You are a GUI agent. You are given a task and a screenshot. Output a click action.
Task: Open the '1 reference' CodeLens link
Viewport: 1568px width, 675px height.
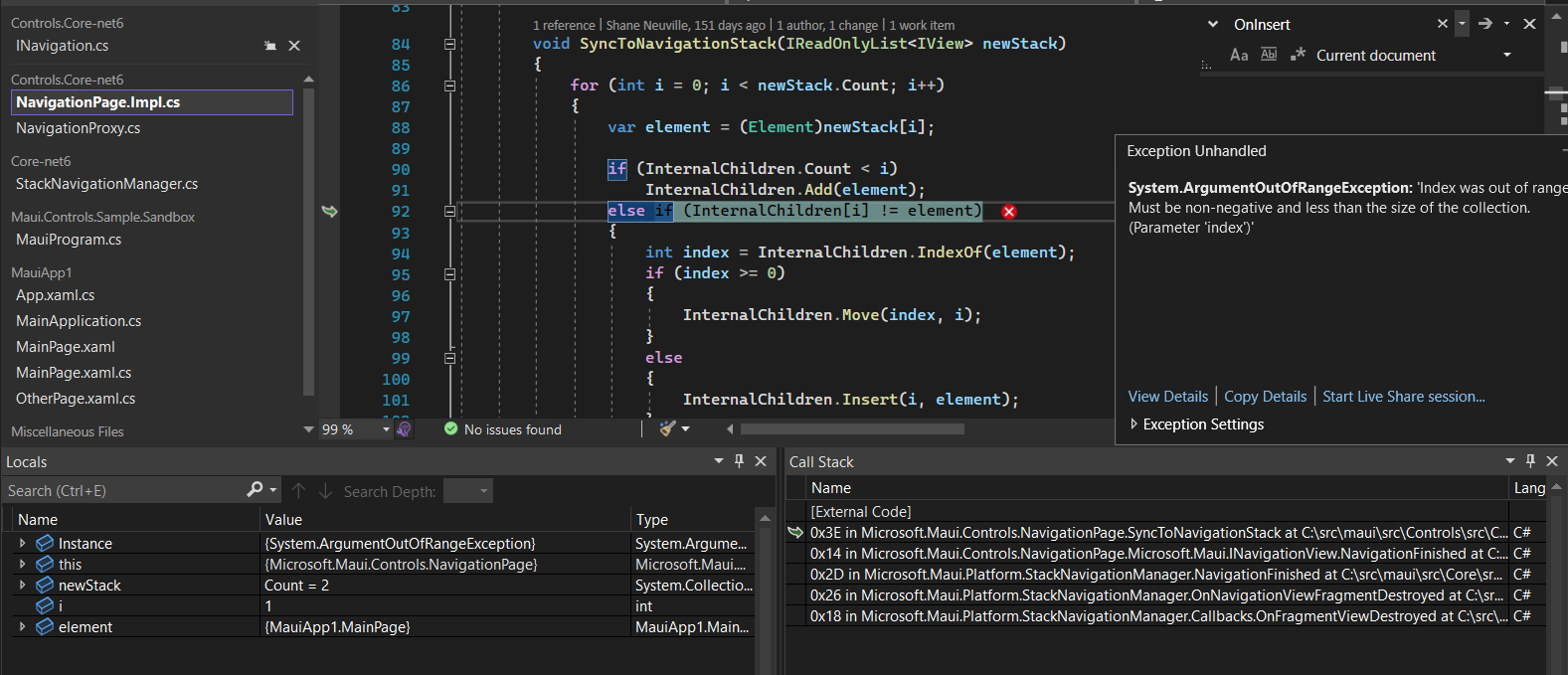click(x=564, y=26)
